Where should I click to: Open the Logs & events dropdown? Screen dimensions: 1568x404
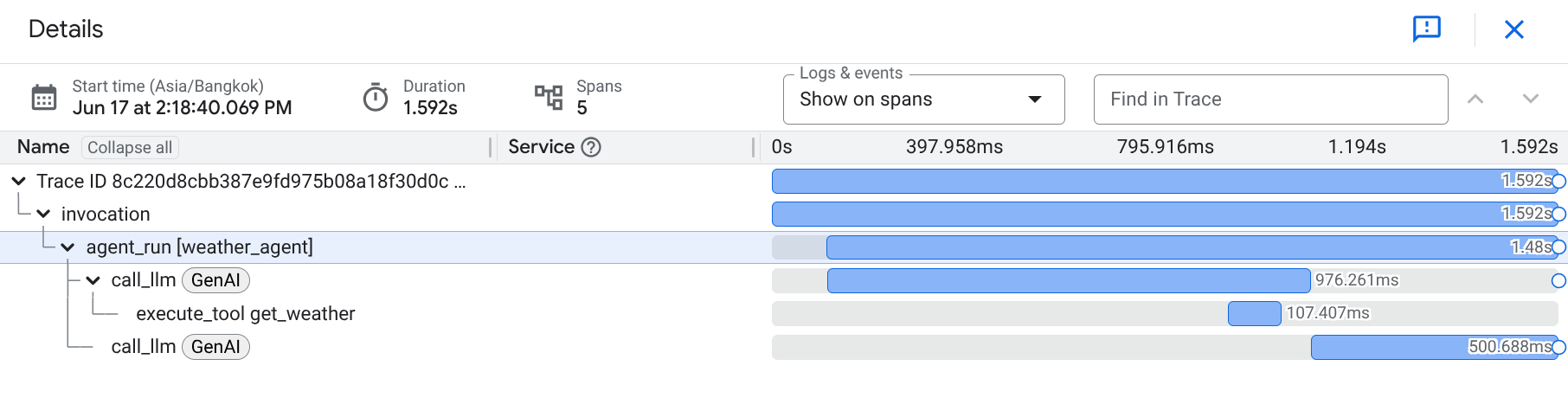923,99
